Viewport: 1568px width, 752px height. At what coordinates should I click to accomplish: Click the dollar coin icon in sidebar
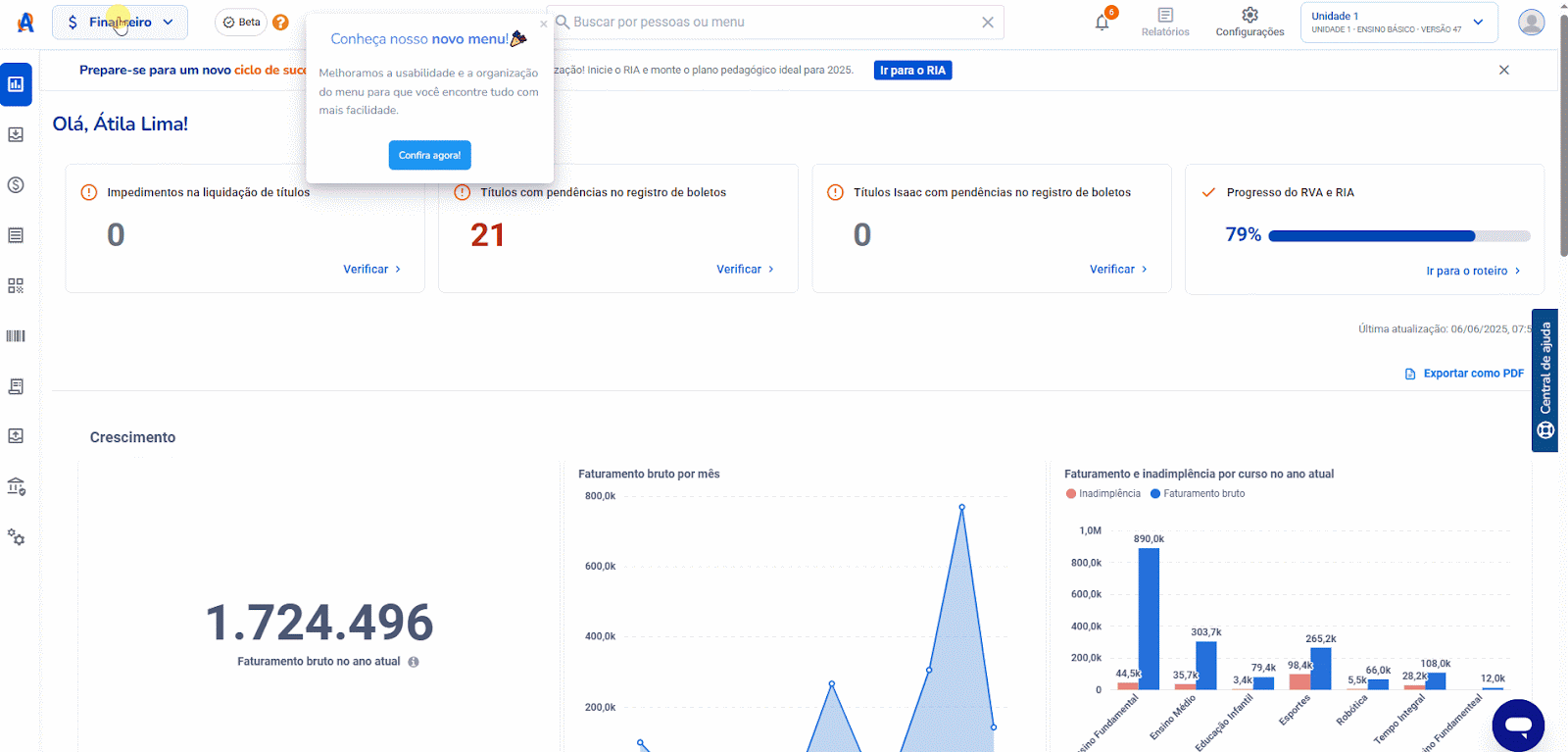[16, 185]
